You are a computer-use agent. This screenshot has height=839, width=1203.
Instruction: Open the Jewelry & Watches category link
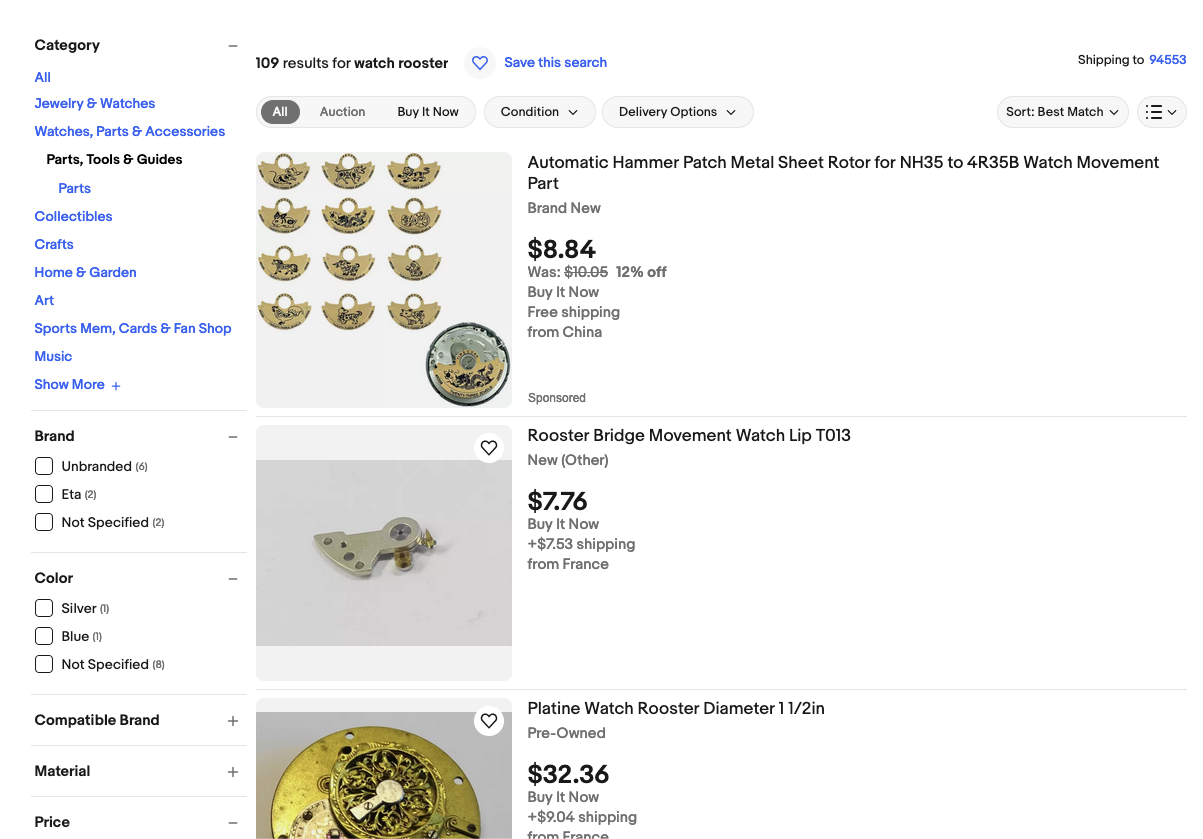(x=95, y=103)
